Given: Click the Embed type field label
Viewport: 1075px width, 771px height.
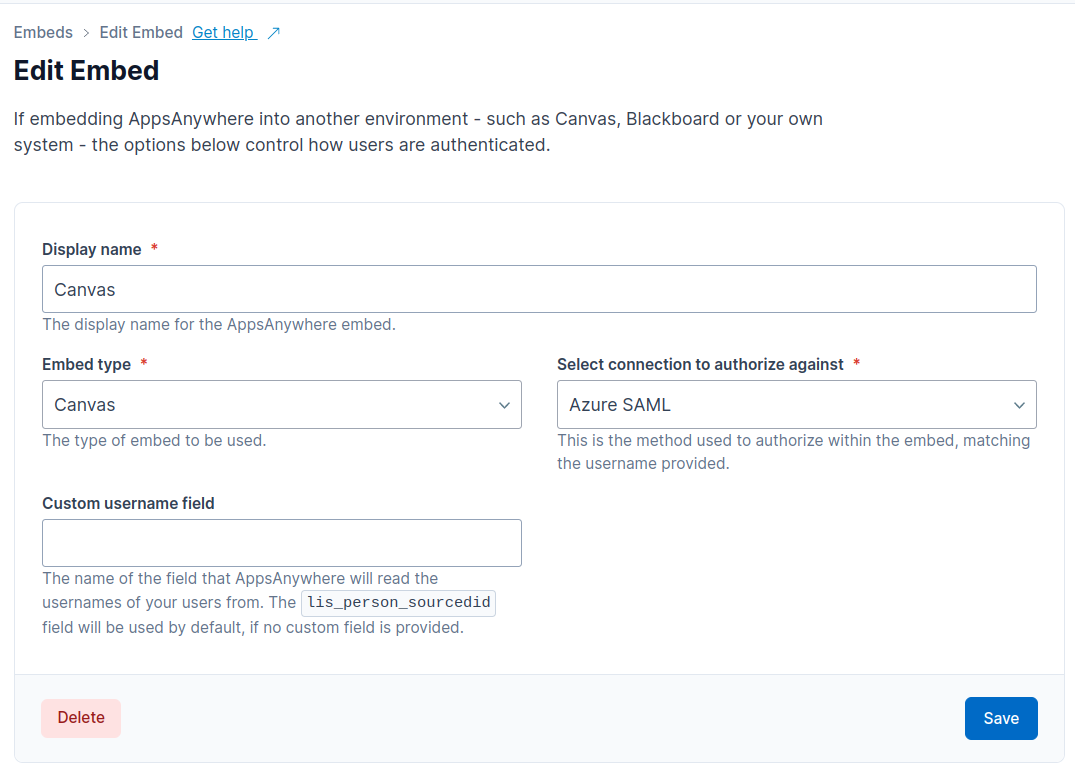Looking at the screenshot, I should 86,364.
